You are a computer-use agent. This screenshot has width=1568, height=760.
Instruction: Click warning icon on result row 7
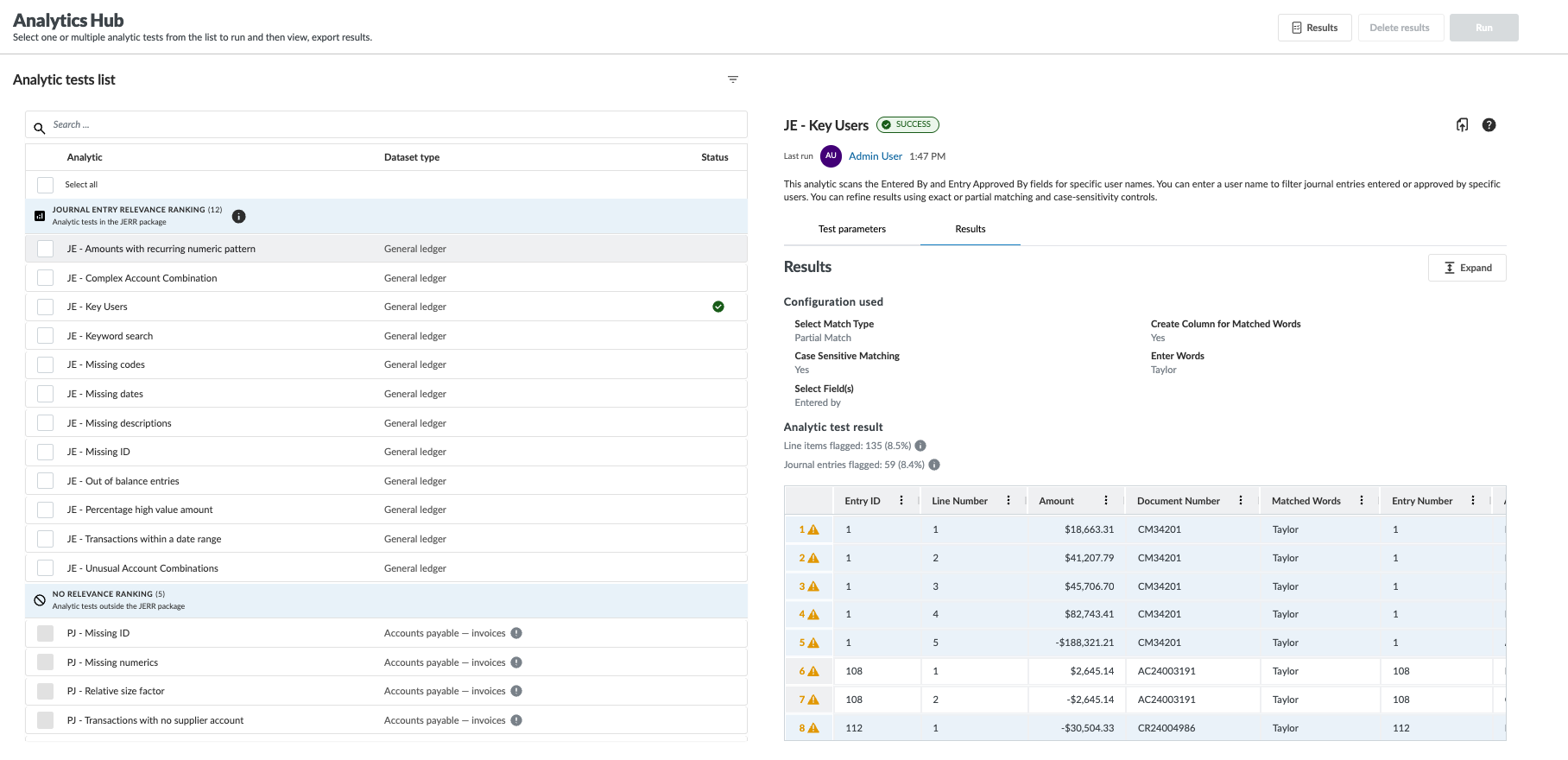[813, 700]
